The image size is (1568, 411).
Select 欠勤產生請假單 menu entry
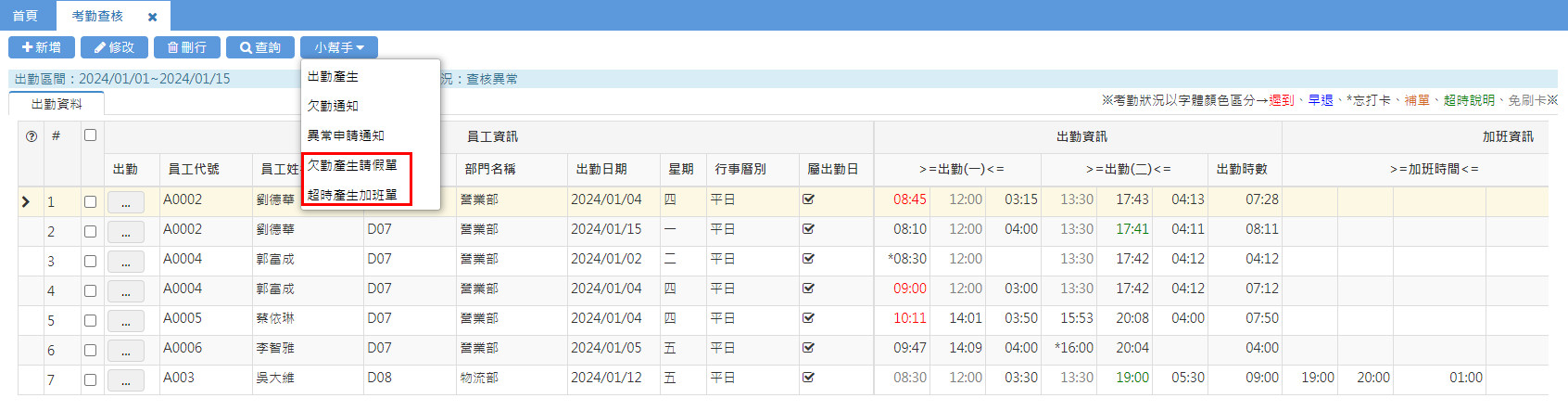point(352,165)
